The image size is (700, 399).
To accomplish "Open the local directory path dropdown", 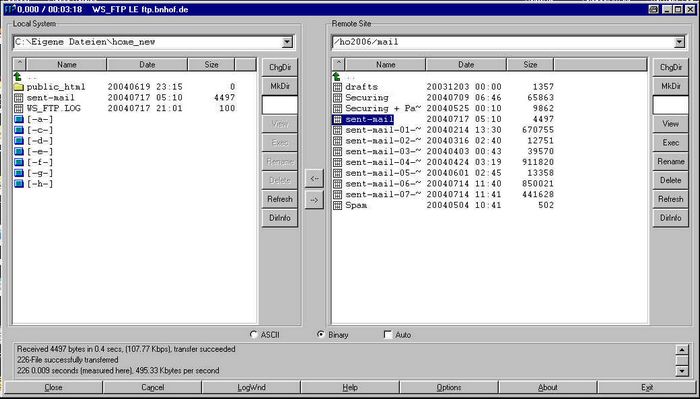I will (x=287, y=42).
